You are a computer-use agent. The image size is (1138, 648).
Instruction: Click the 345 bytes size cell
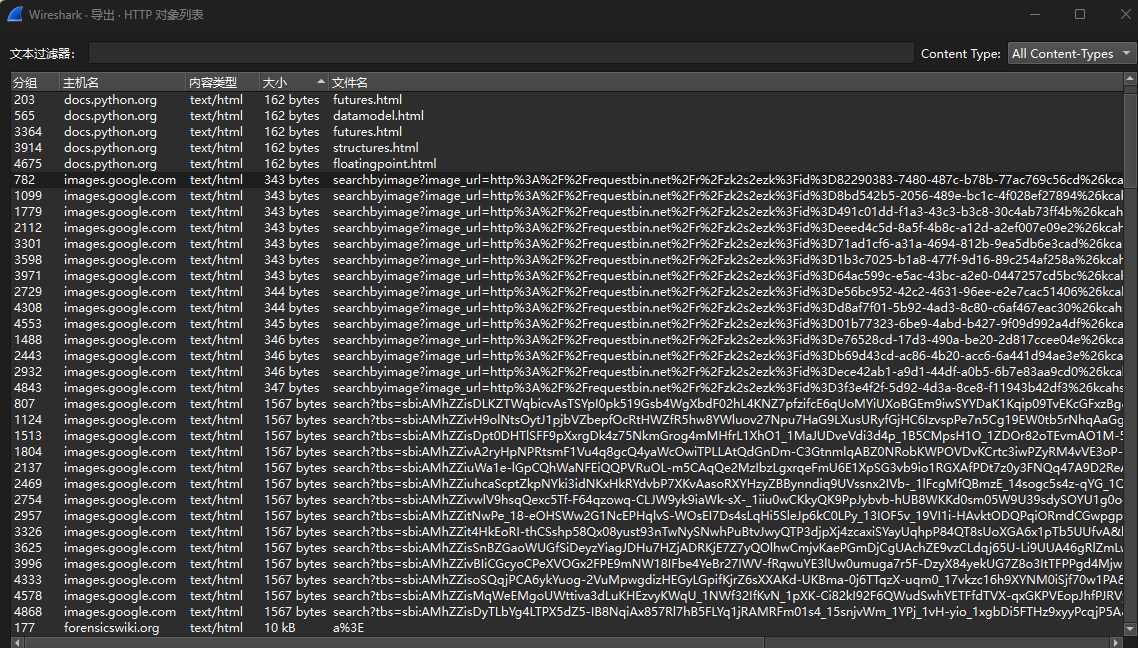292,324
